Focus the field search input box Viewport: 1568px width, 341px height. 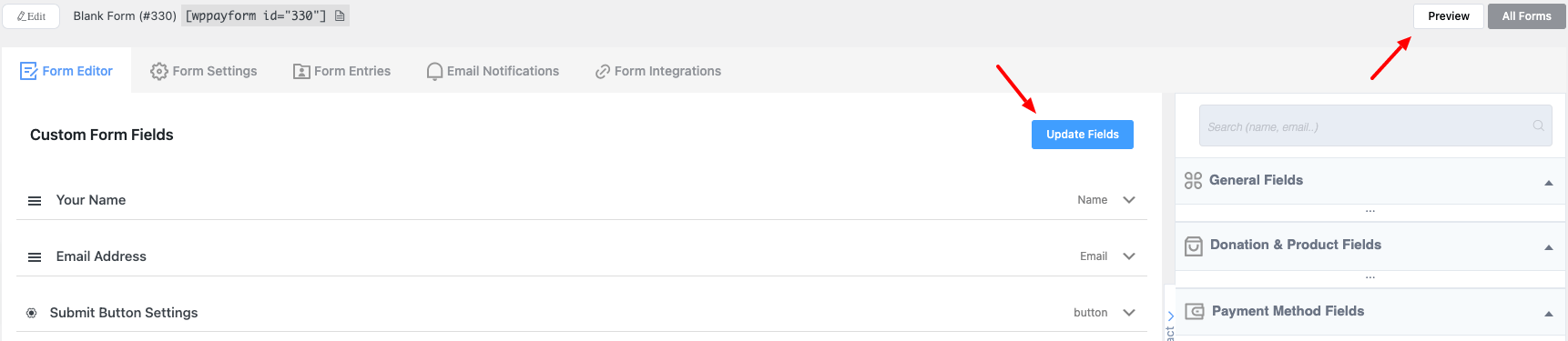tap(1376, 125)
